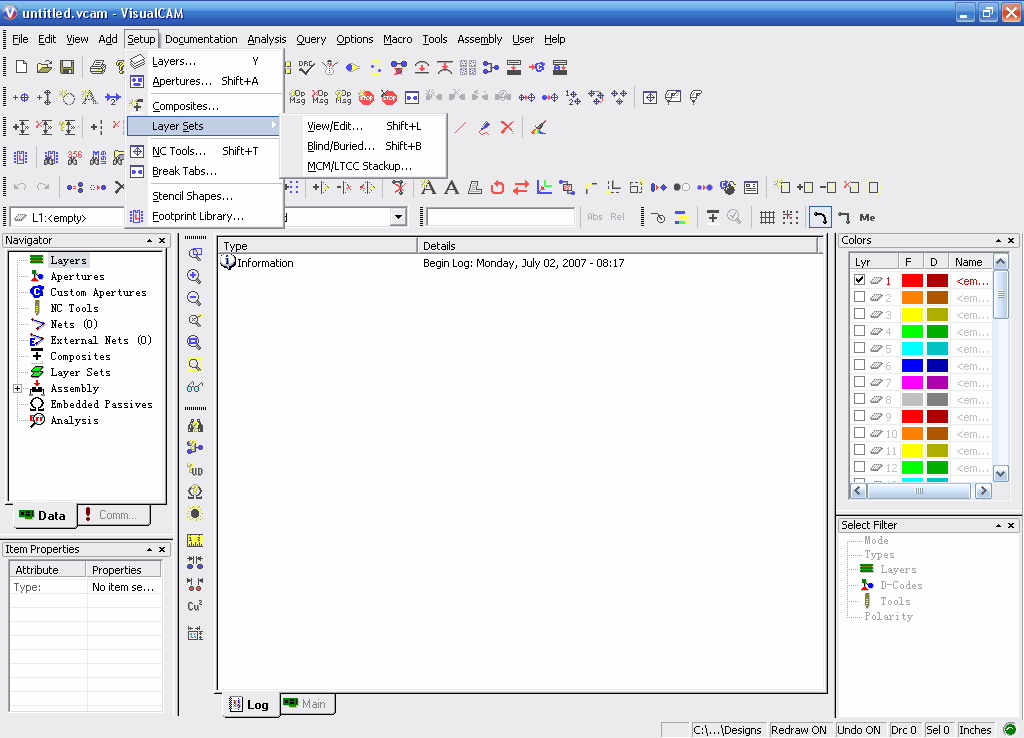Switch to the Comm... tab in Navigator

click(114, 515)
